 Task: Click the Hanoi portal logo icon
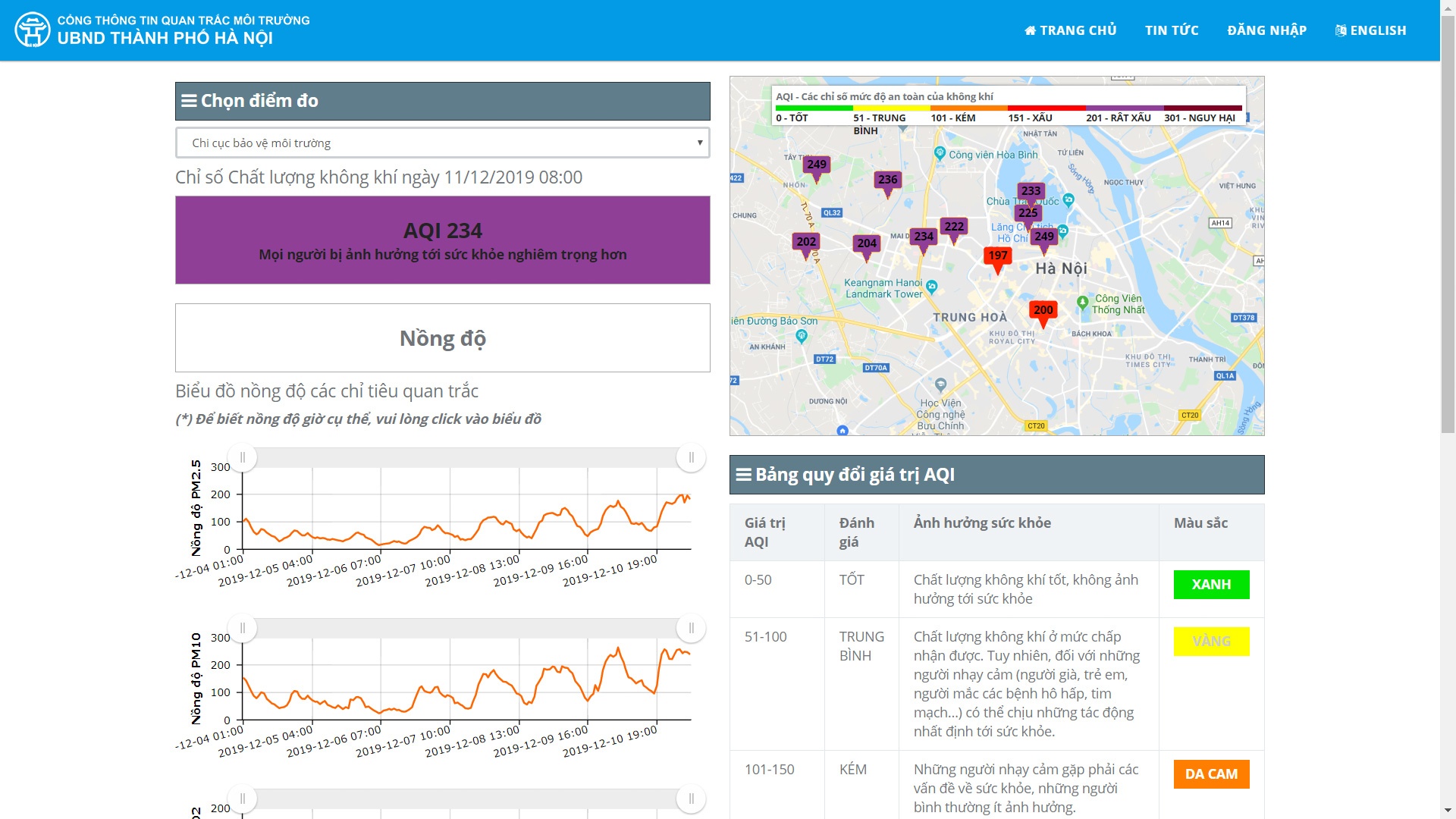[x=33, y=30]
